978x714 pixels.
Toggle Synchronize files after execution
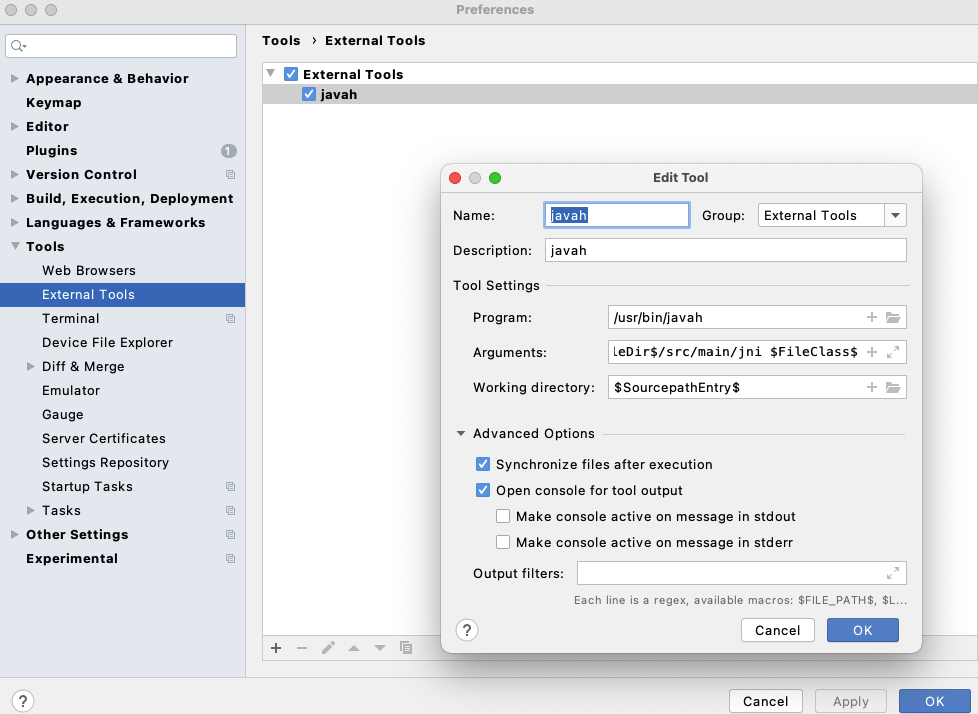(x=483, y=464)
